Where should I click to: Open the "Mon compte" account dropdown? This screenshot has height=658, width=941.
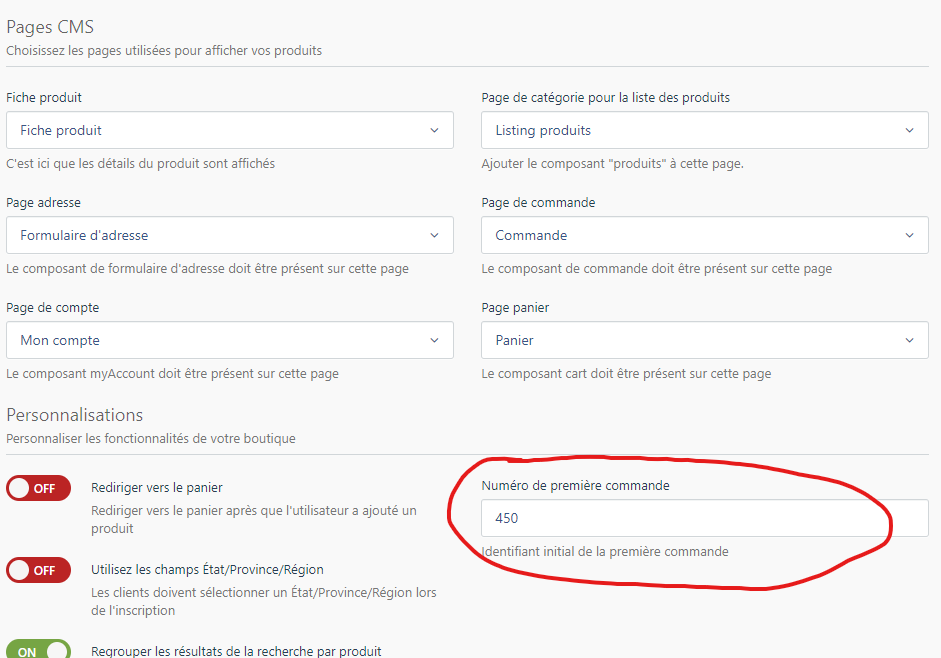pos(230,340)
